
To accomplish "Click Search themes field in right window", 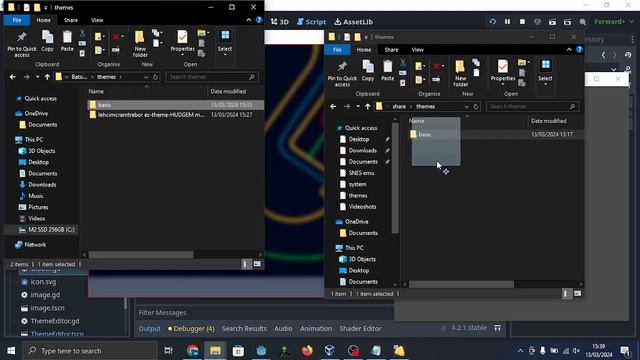I will pos(532,107).
